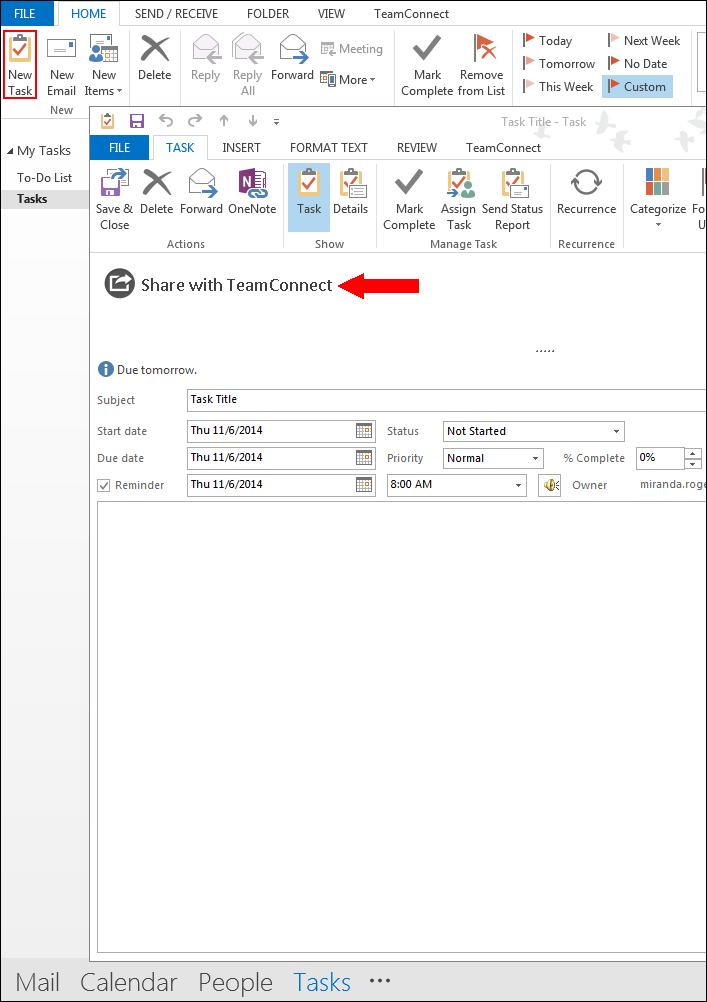Image resolution: width=707 pixels, height=1002 pixels.
Task: Show the Task view
Action: [309, 197]
